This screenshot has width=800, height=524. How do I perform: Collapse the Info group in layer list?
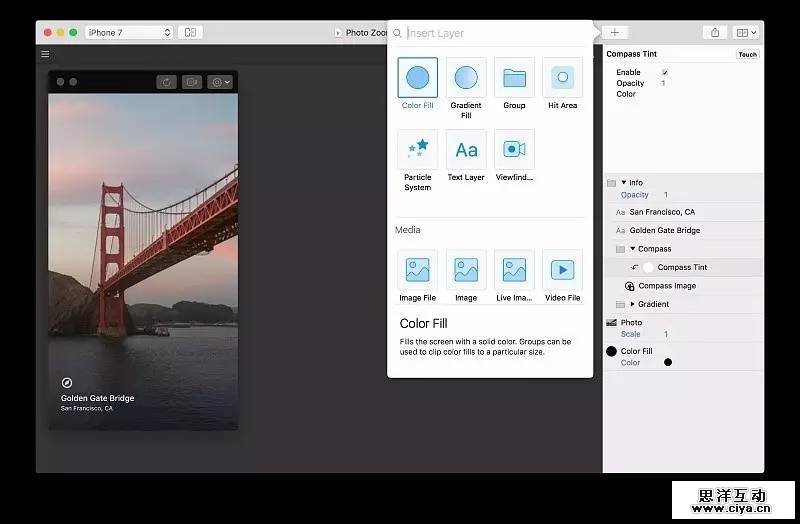624,183
